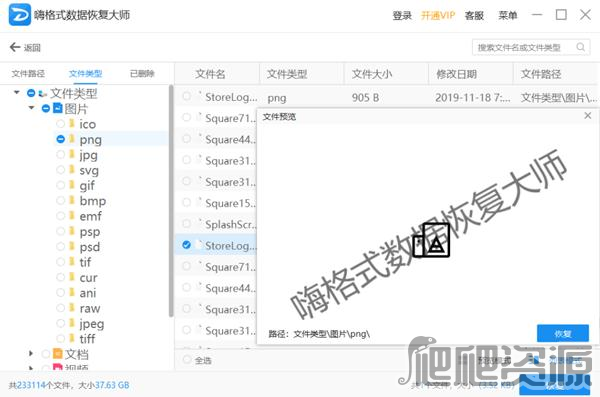Close the file preview dialog
Image resolution: width=600 pixels, height=397 pixels.
pos(588,116)
